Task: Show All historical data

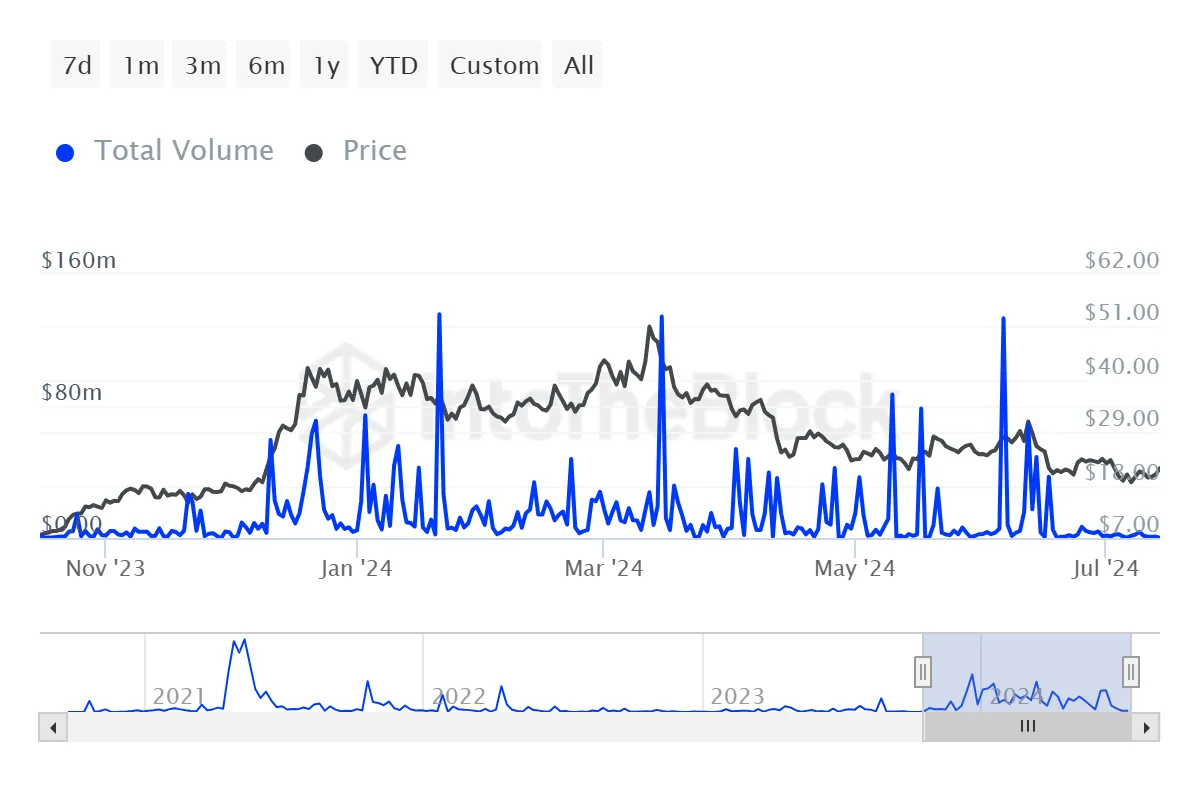Action: [577, 65]
